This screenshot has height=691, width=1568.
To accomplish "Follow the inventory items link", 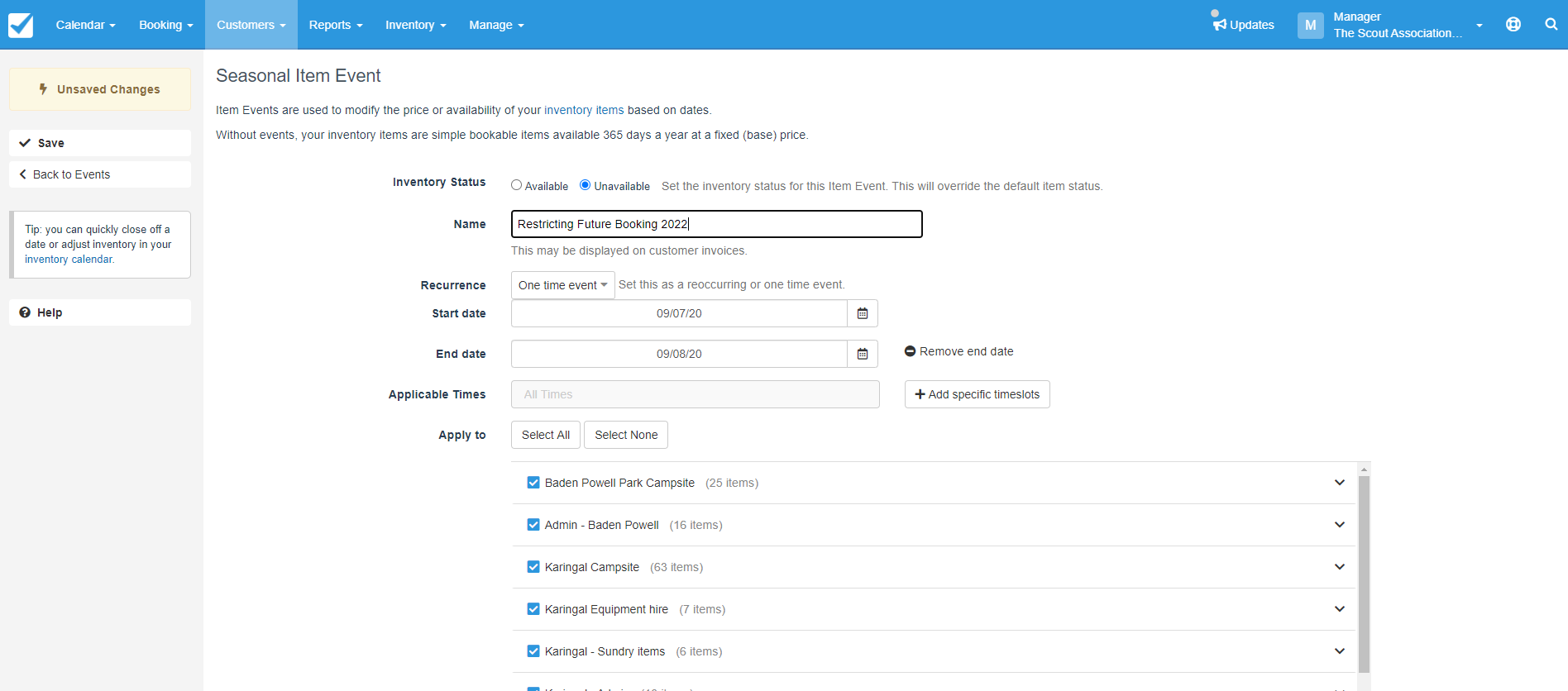I will point(584,110).
